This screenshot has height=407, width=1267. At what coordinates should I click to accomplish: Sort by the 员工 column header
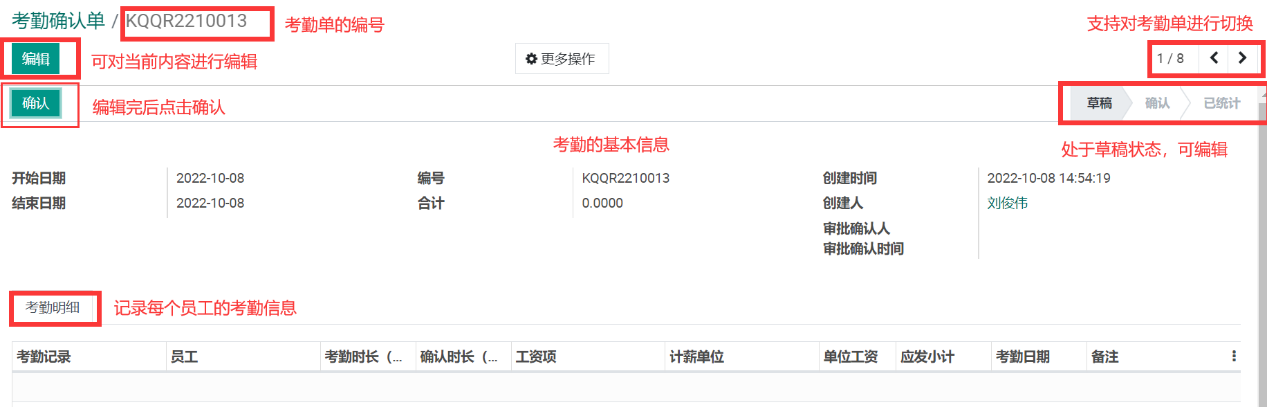184,356
